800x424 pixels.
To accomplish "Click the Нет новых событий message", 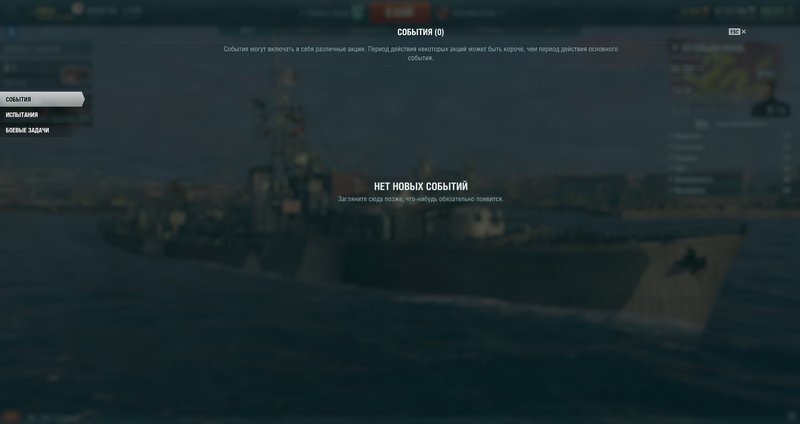I will (x=420, y=186).
